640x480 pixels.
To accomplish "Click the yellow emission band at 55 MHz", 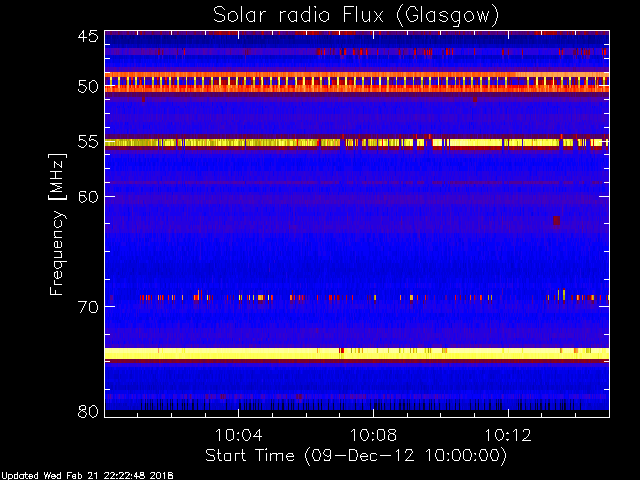I will tap(357, 142).
